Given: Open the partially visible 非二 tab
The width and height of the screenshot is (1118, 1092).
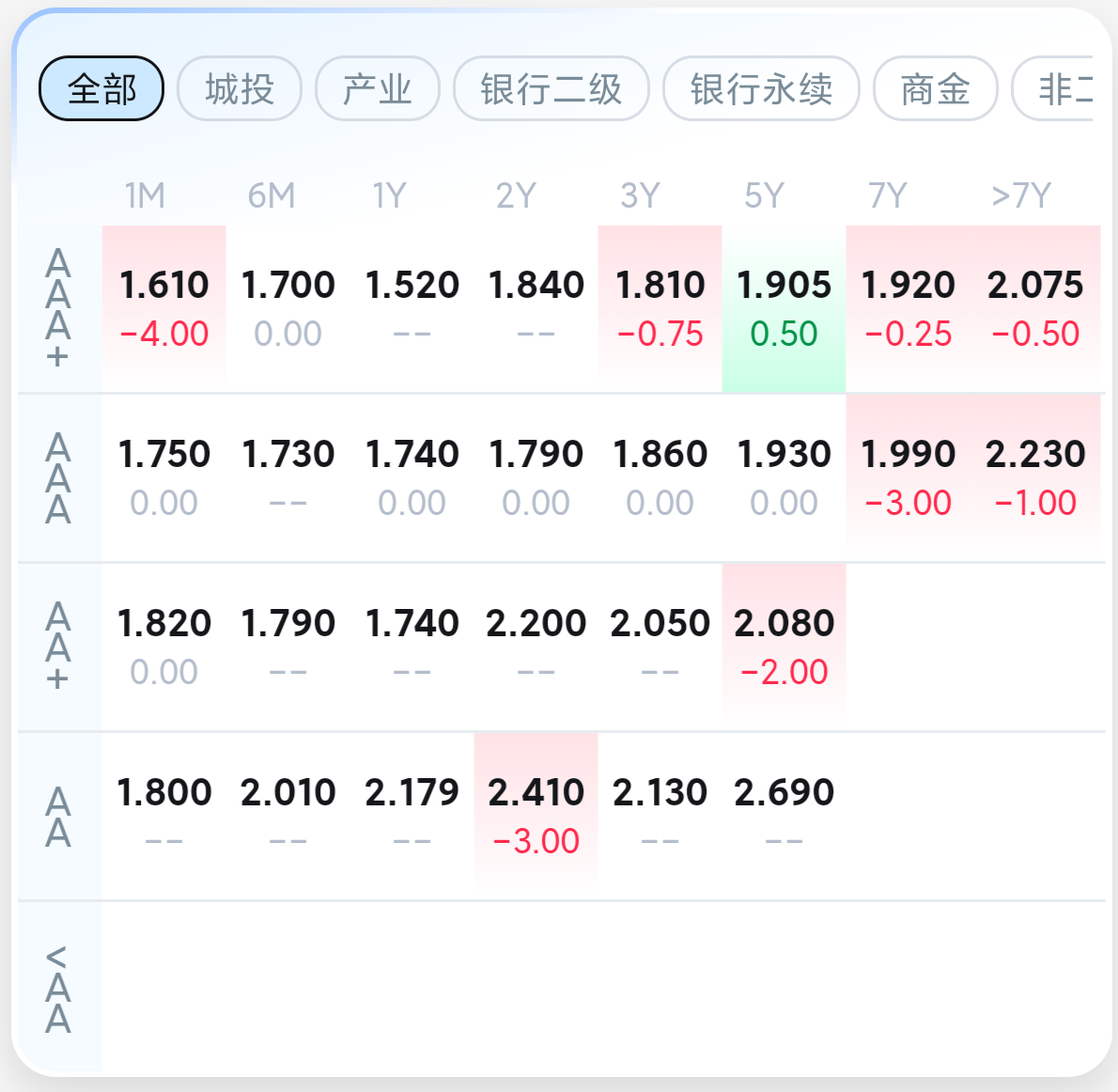Looking at the screenshot, I should [x=1052, y=88].
